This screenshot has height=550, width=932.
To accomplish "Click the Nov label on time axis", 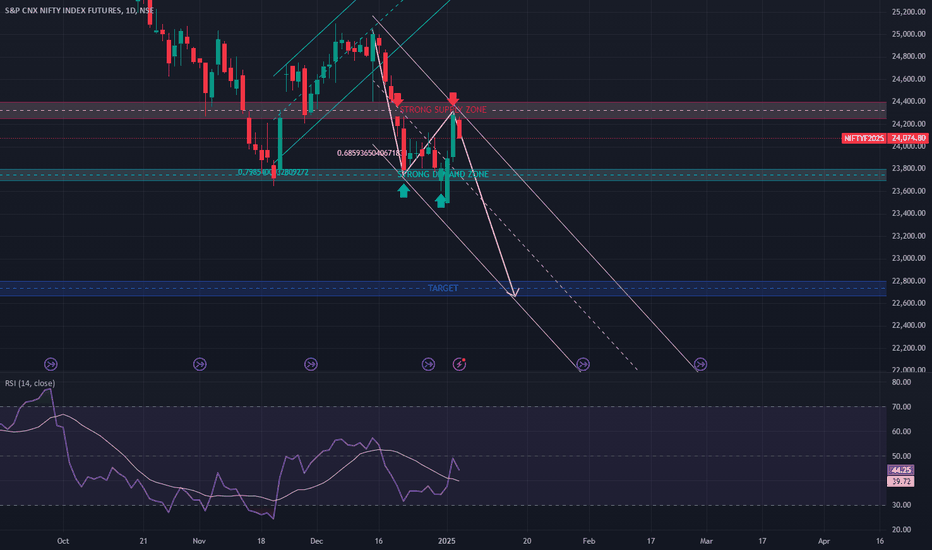I will [199, 541].
